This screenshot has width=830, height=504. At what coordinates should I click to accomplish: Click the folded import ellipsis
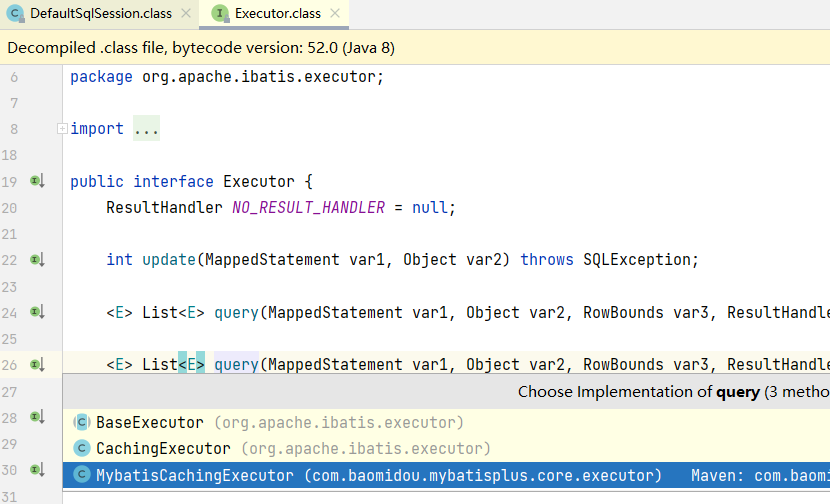click(x=146, y=129)
